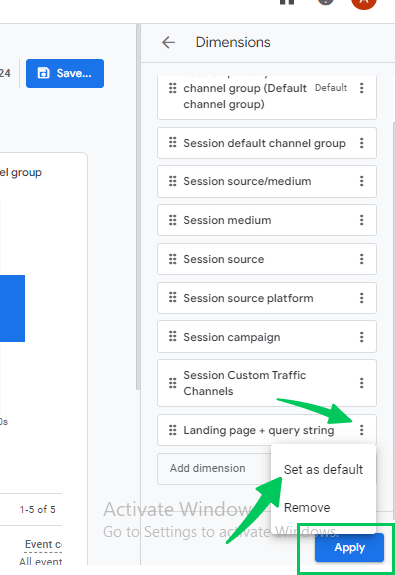The height and width of the screenshot is (575, 395).
Task: Choose Set as default from menu
Action: [323, 469]
